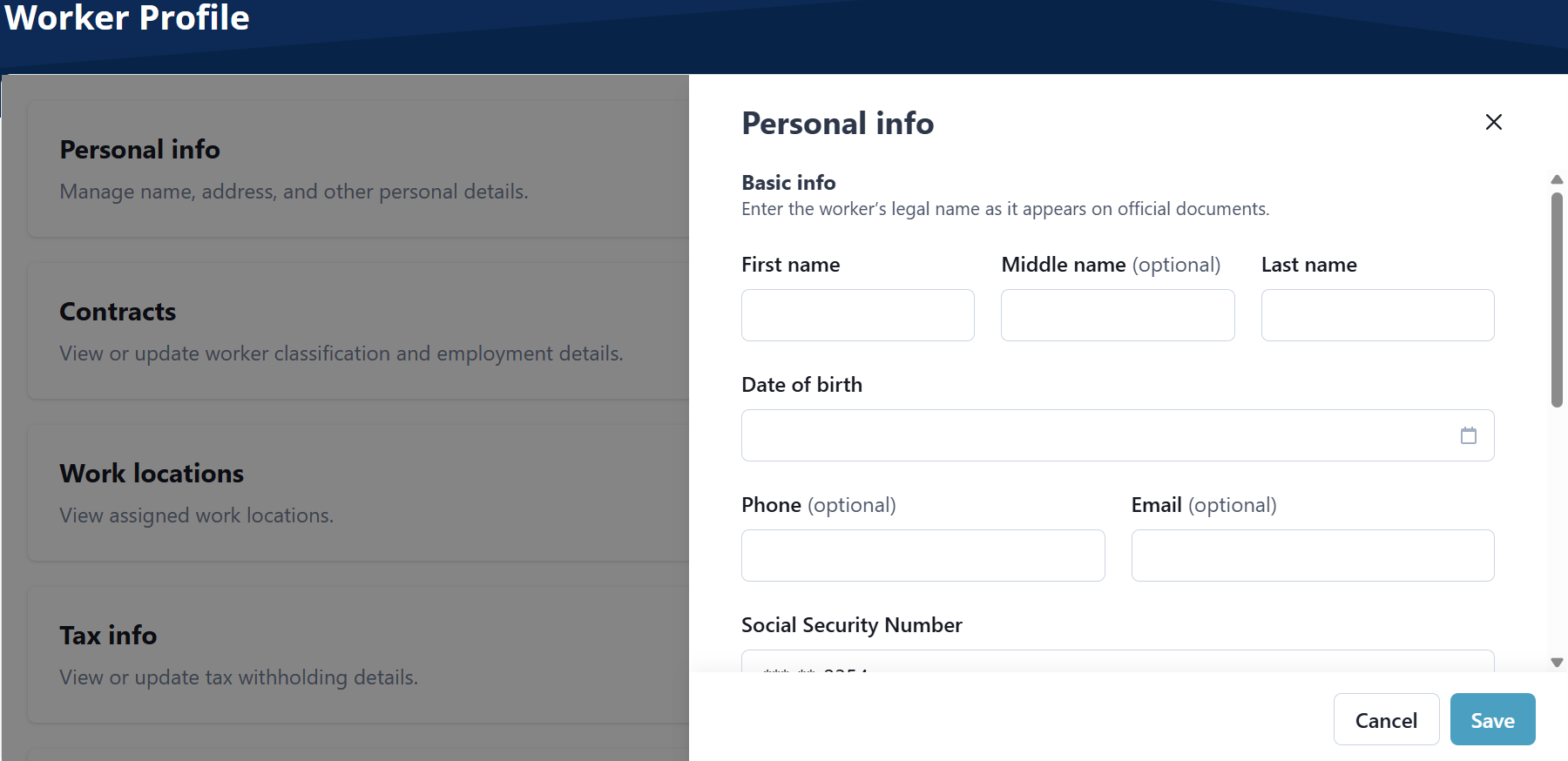This screenshot has width=1568, height=761.
Task: Click the First name input field
Action: 857,315
